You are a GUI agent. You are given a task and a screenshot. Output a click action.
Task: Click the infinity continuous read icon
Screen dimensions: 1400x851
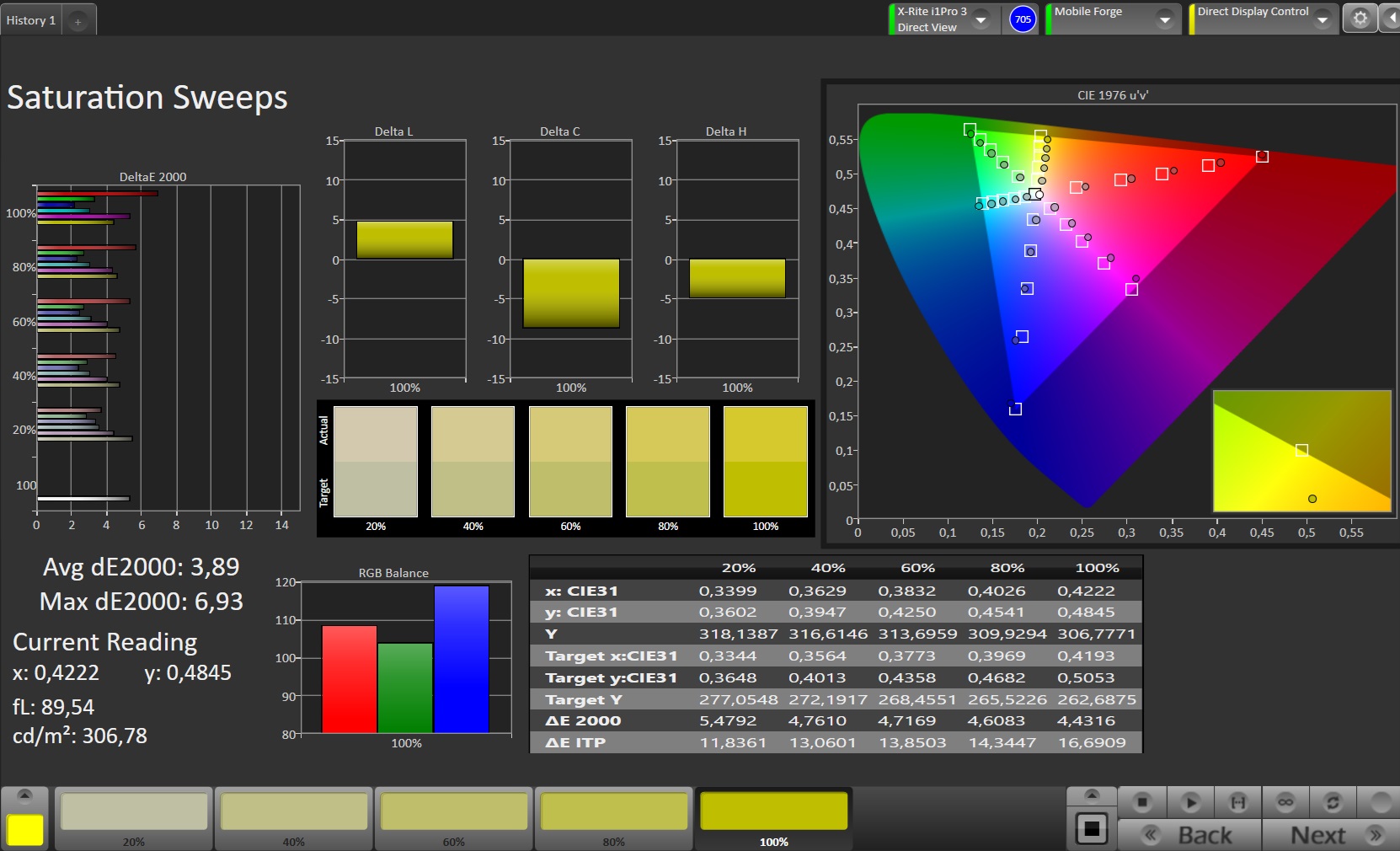coord(1285,802)
